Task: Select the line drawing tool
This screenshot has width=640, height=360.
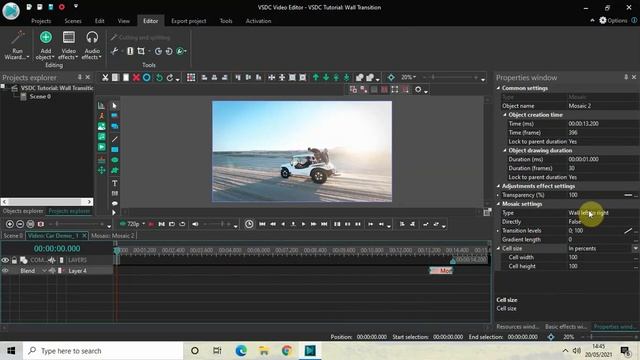Action: pos(115,139)
